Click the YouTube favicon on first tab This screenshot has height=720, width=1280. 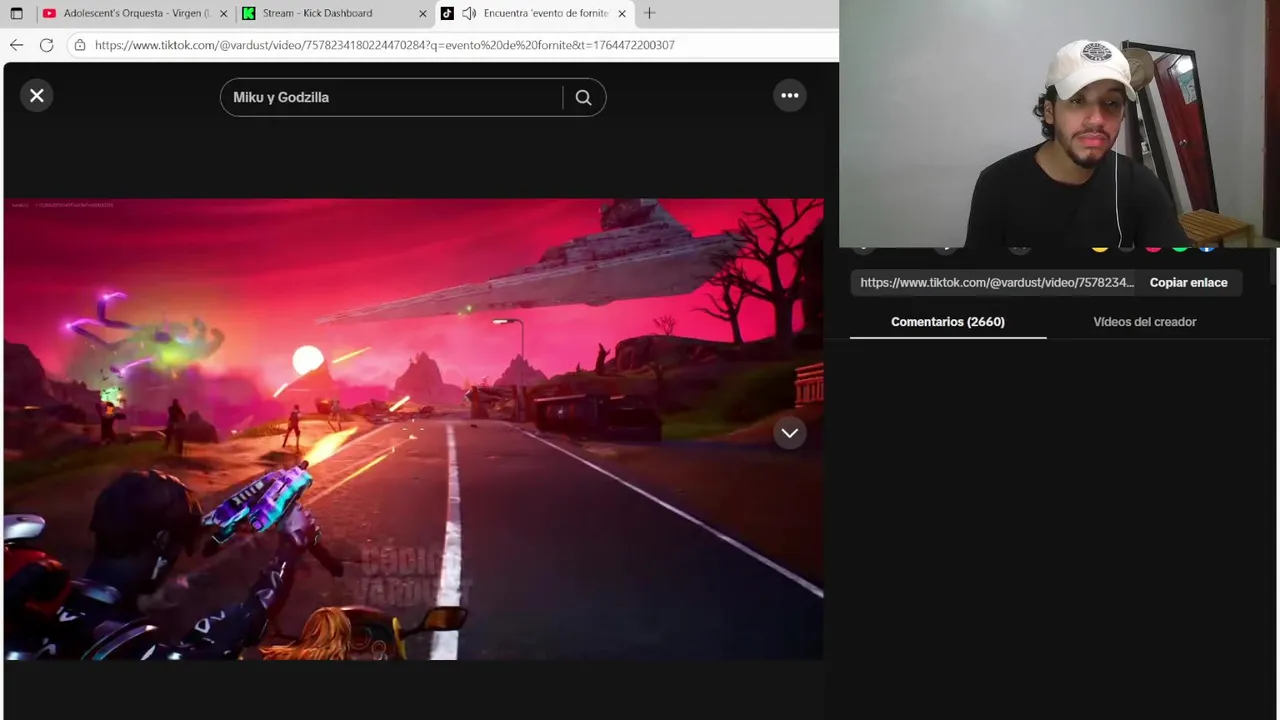49,14
